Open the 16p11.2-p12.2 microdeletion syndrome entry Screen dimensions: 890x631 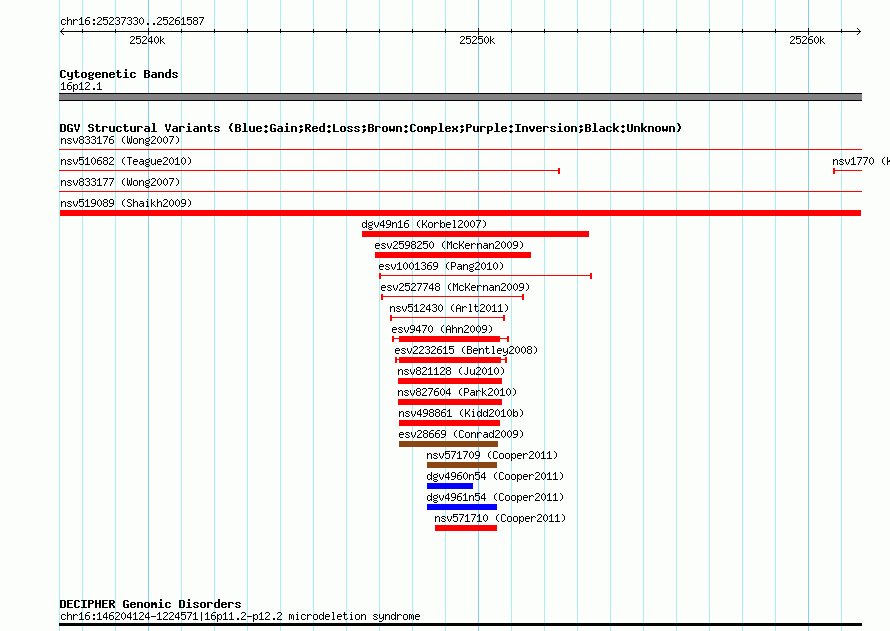pyautogui.click(x=240, y=616)
